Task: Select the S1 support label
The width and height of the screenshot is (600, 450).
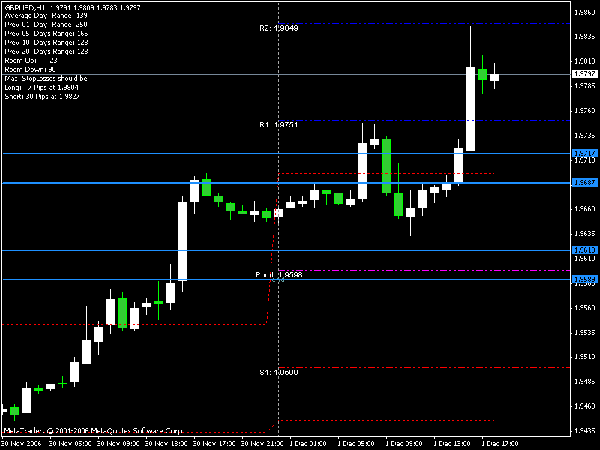Action: tap(279, 372)
